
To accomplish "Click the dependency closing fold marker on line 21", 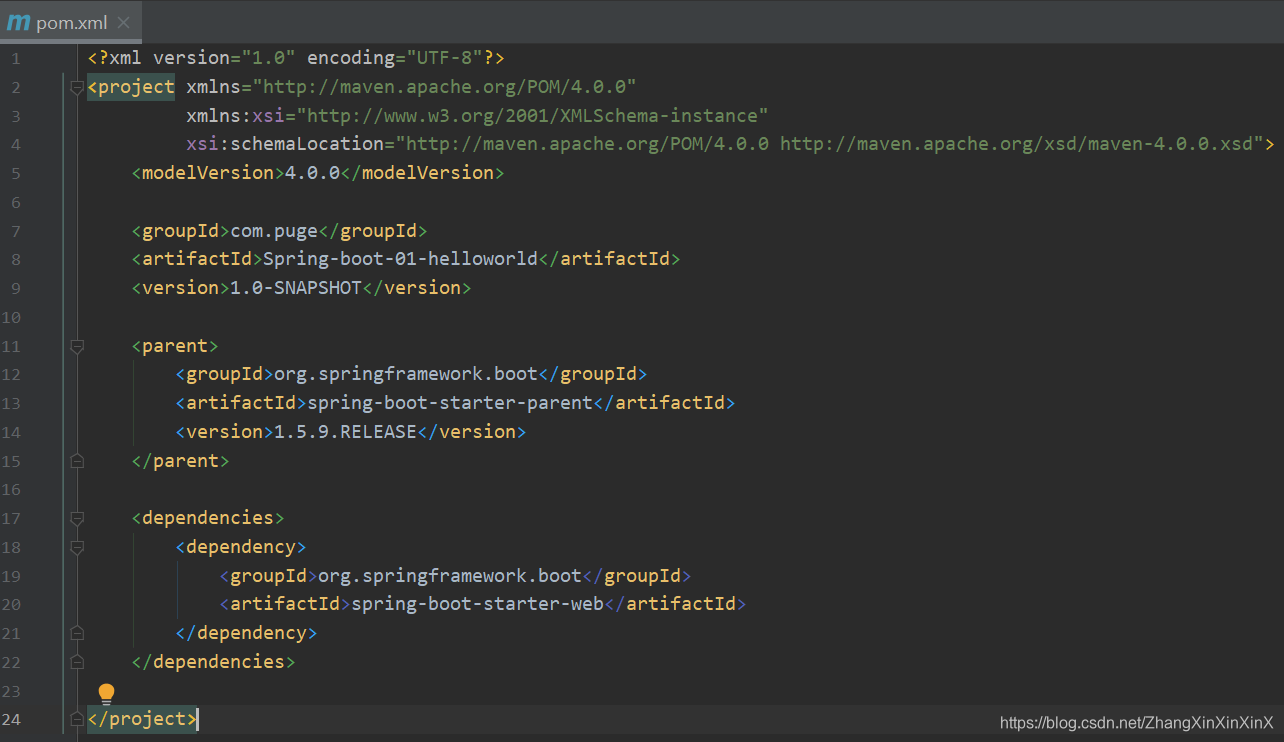I will (x=77, y=633).
